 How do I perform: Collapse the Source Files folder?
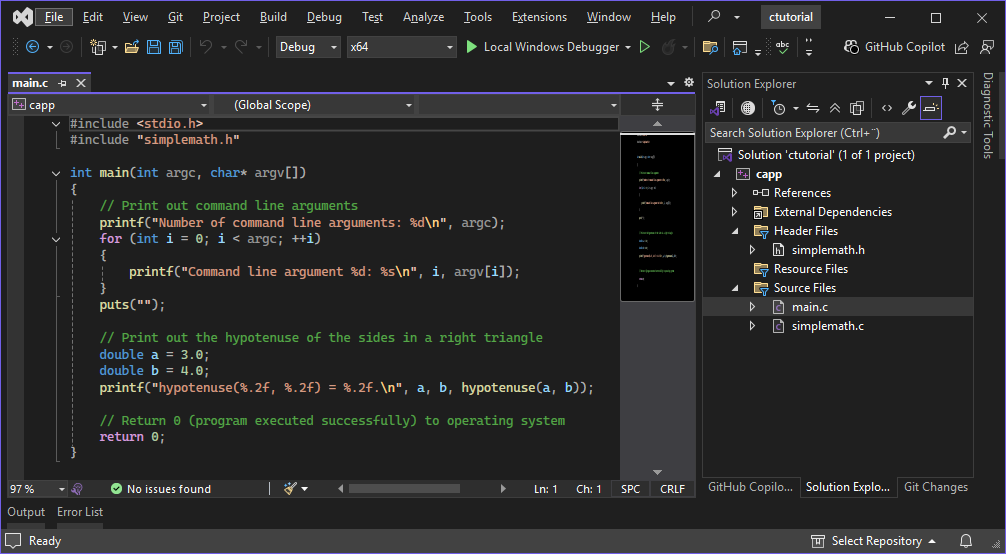[x=735, y=288]
